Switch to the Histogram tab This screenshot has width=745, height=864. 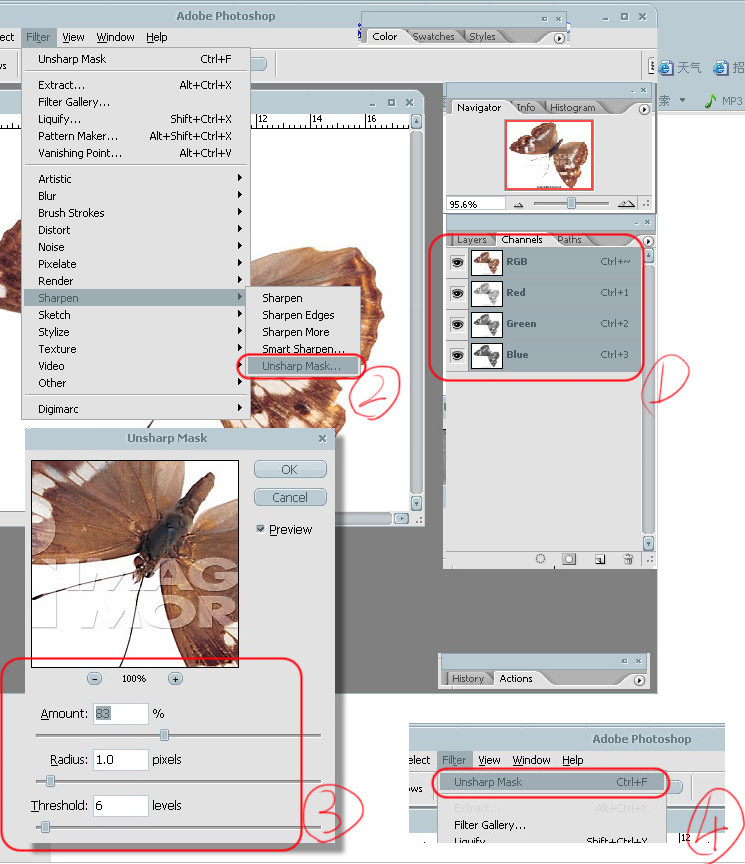(573, 107)
